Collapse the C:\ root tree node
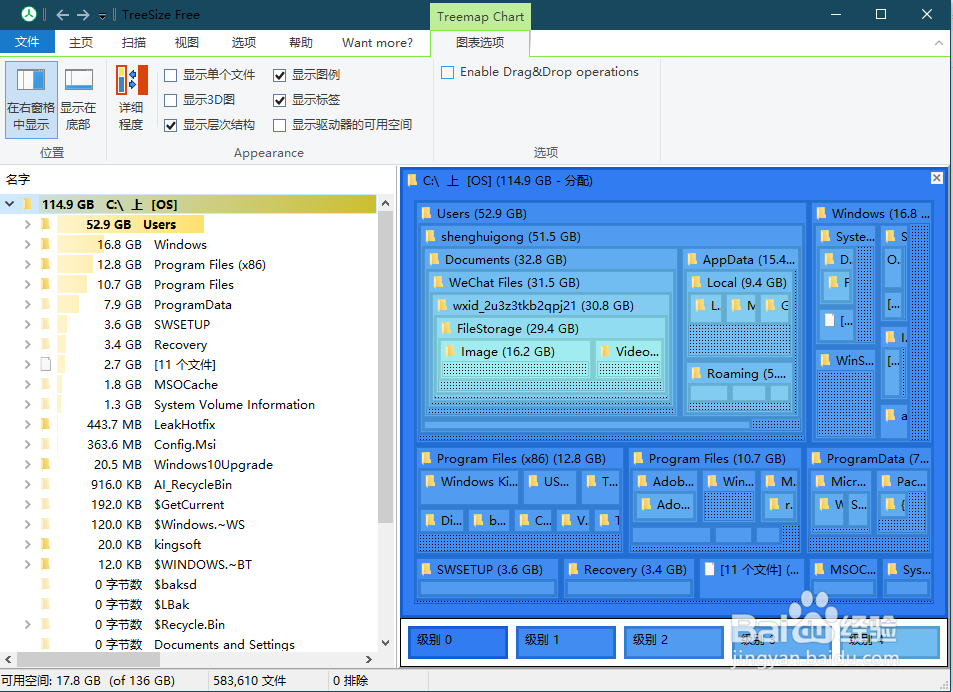 coord(10,204)
